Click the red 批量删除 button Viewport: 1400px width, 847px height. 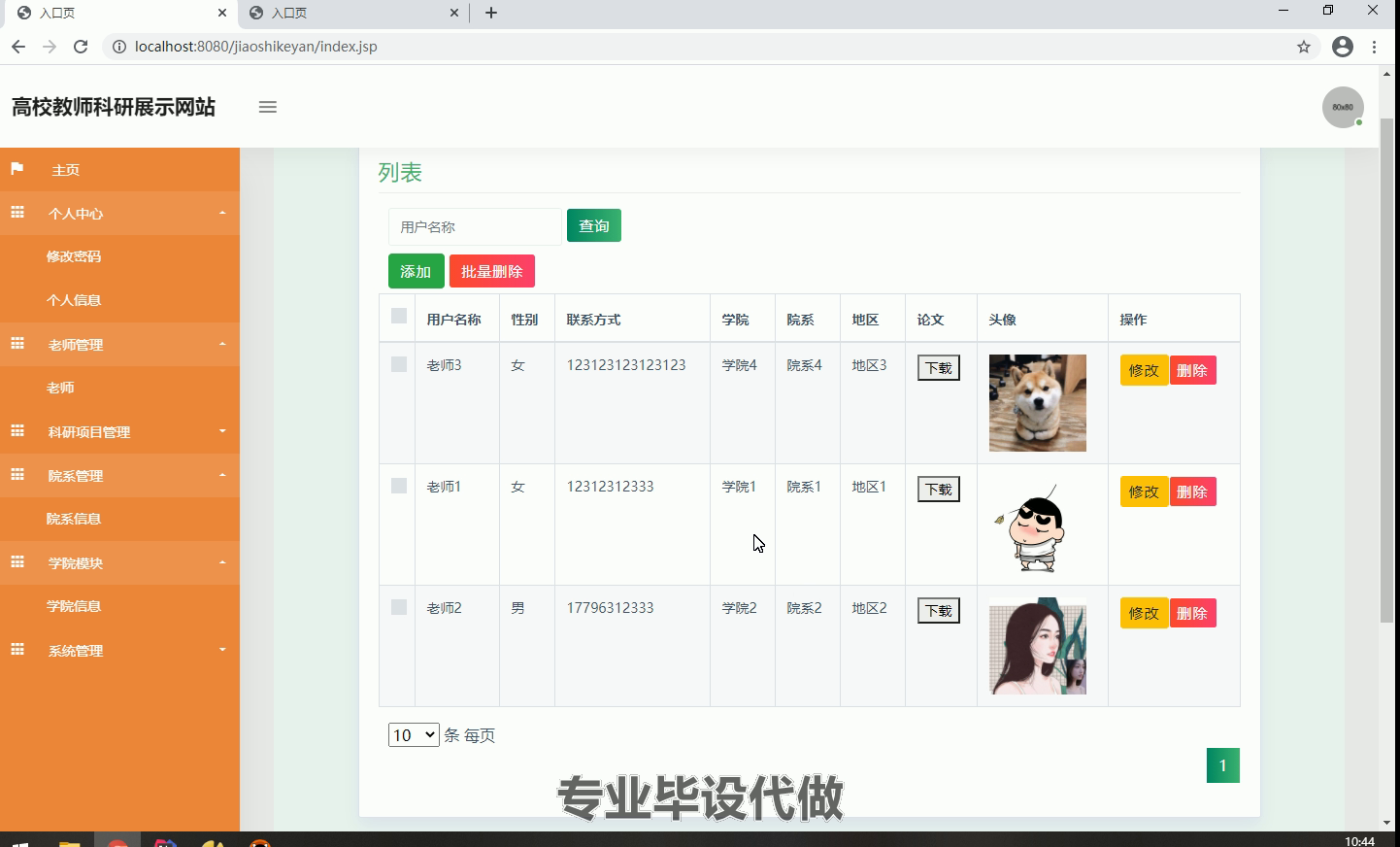pyautogui.click(x=492, y=271)
